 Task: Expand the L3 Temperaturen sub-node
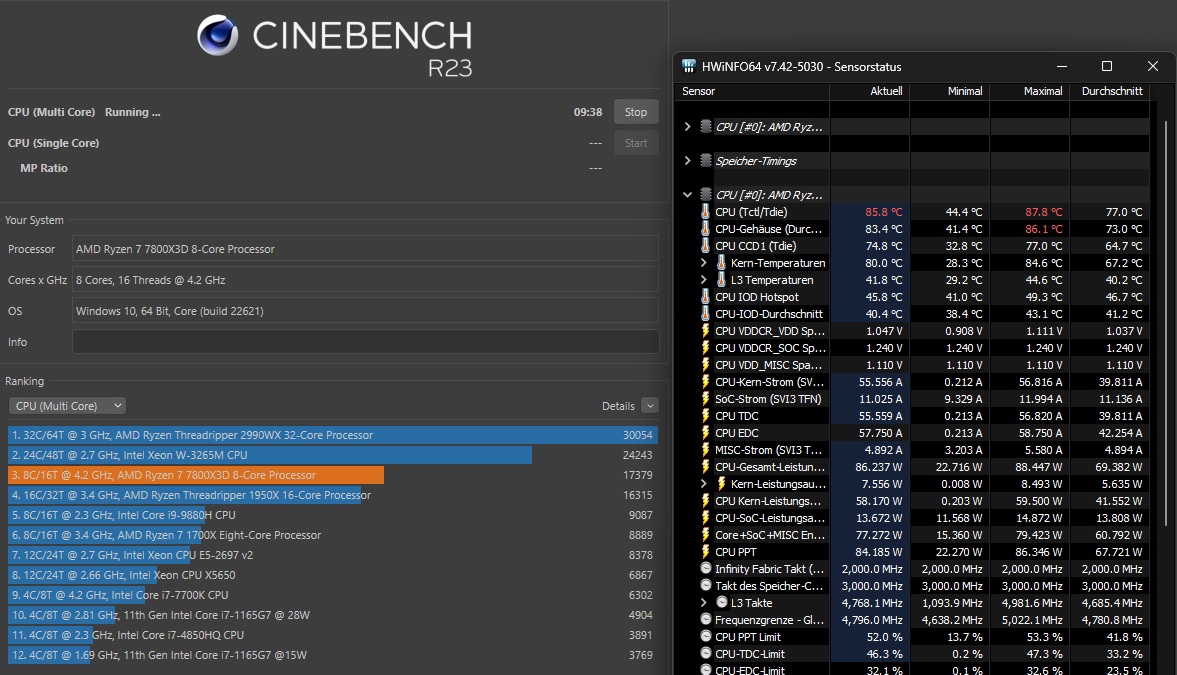[703, 279]
